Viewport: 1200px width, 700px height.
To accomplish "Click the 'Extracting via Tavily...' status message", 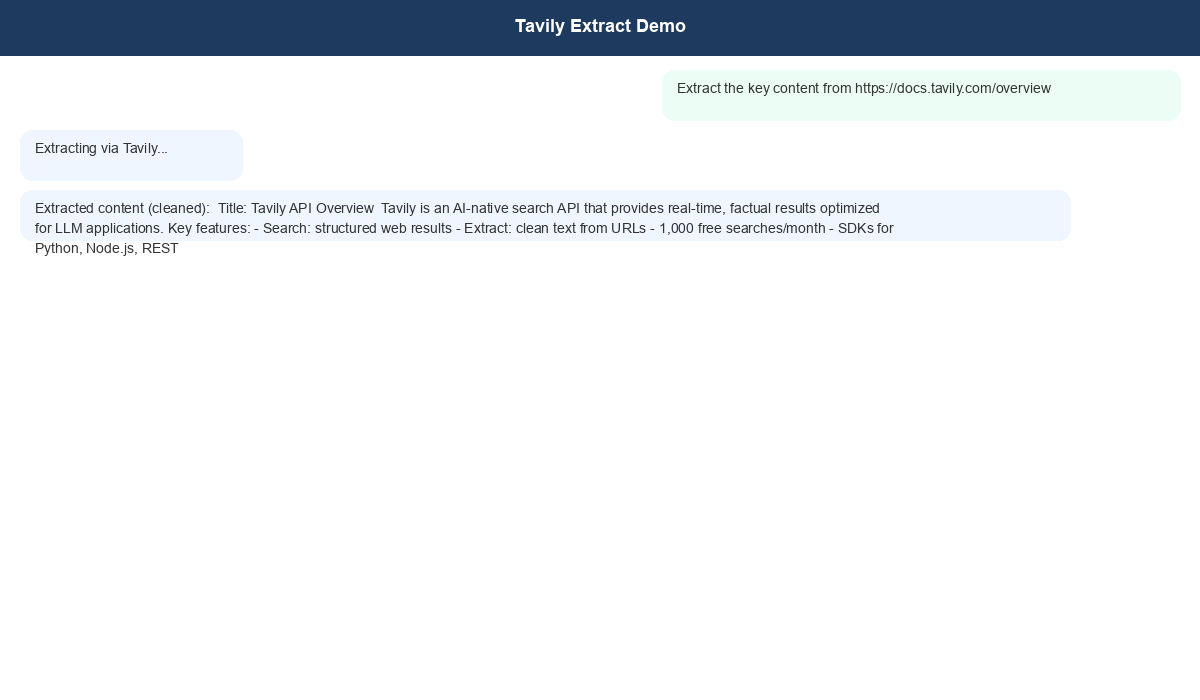I will [131, 155].
